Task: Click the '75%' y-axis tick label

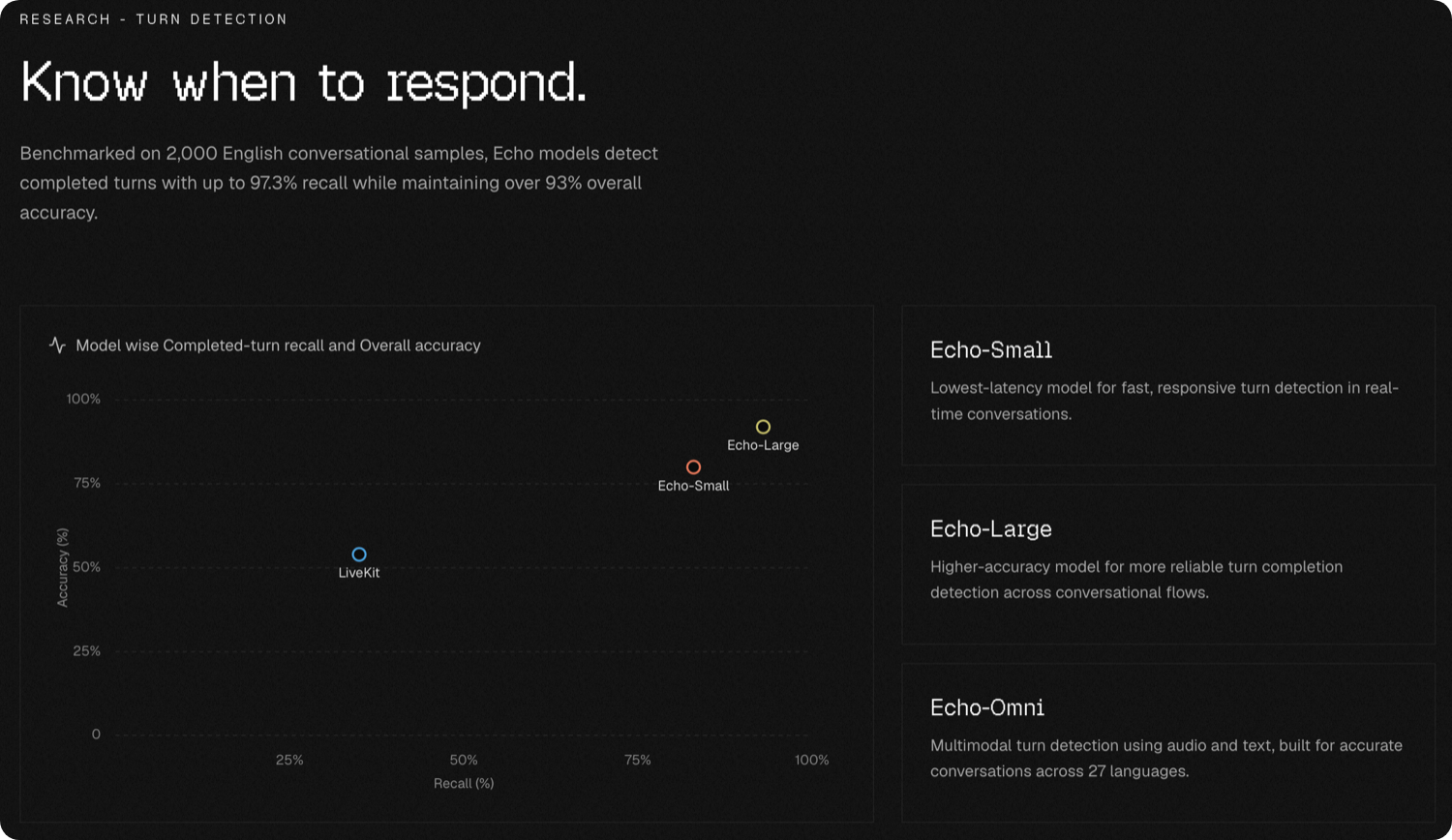Action: 87,483
